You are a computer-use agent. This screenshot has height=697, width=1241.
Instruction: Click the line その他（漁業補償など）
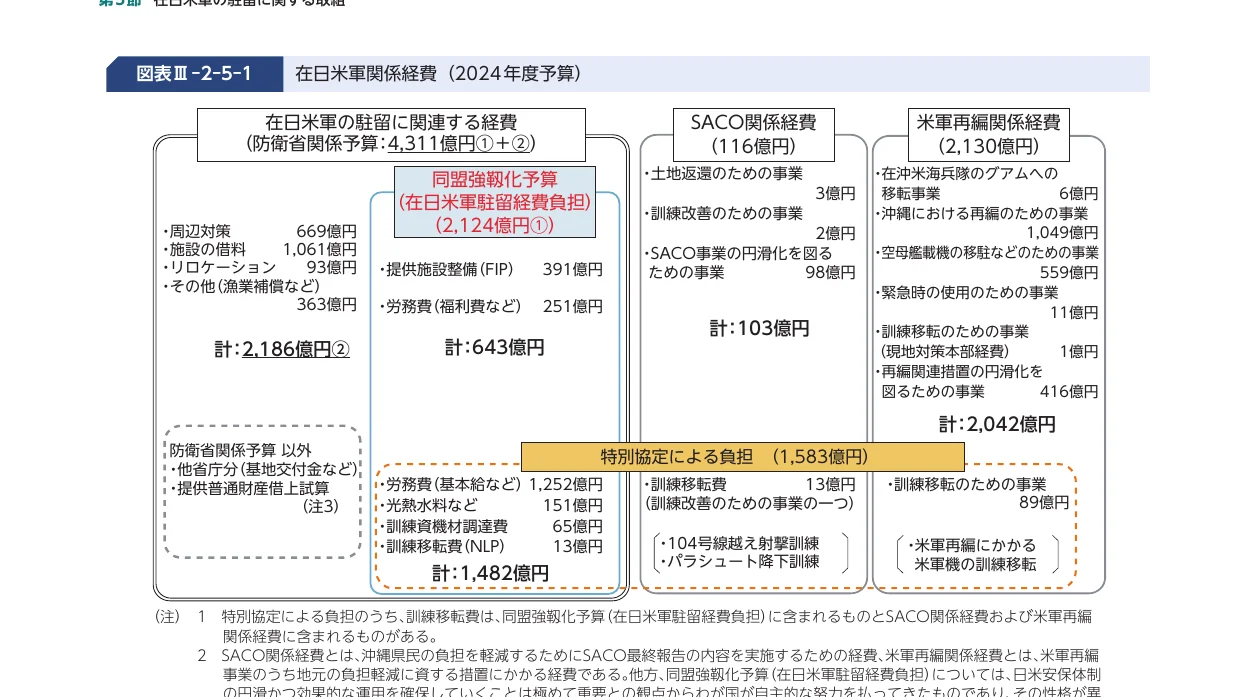click(240, 285)
